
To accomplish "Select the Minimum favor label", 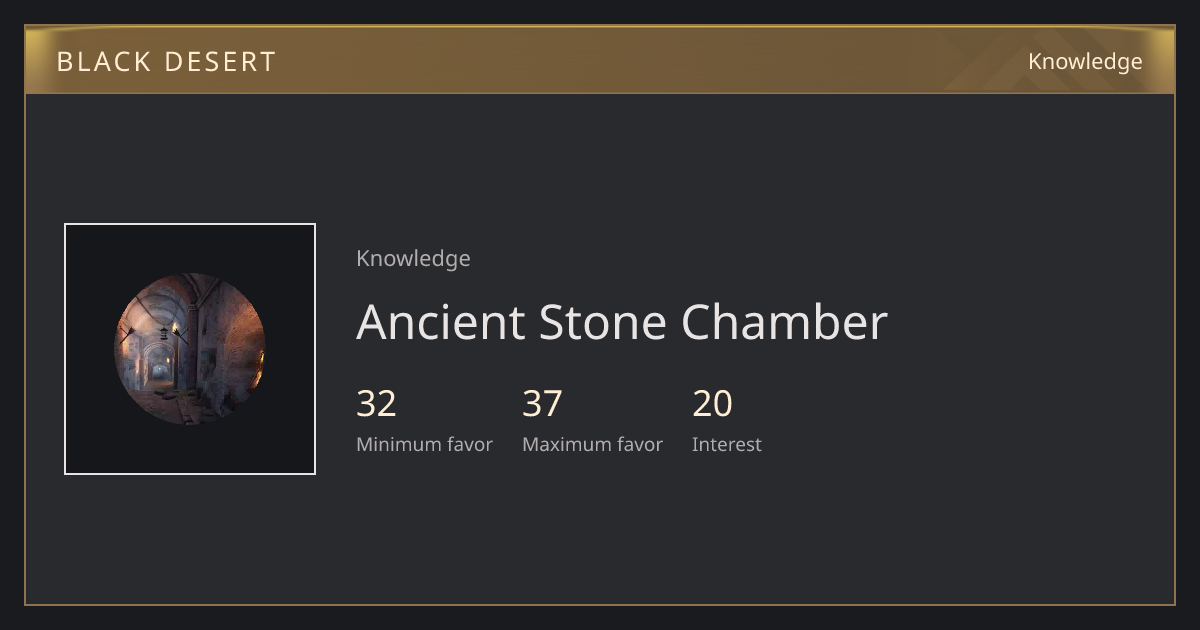I will (424, 444).
